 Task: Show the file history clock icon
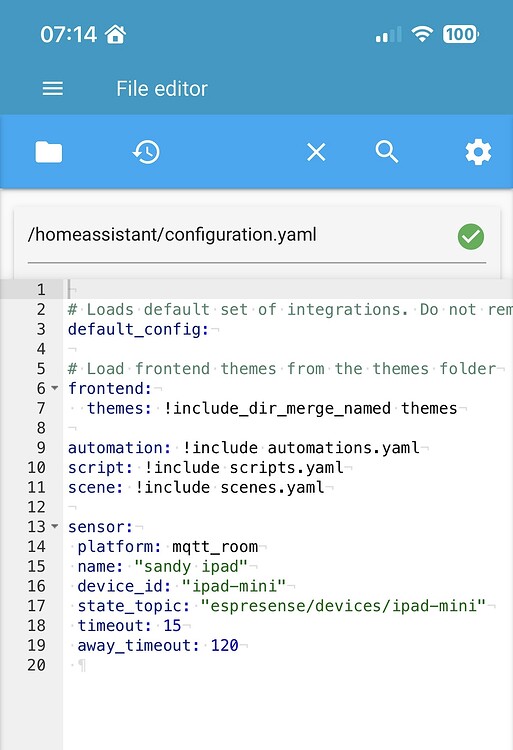point(146,153)
